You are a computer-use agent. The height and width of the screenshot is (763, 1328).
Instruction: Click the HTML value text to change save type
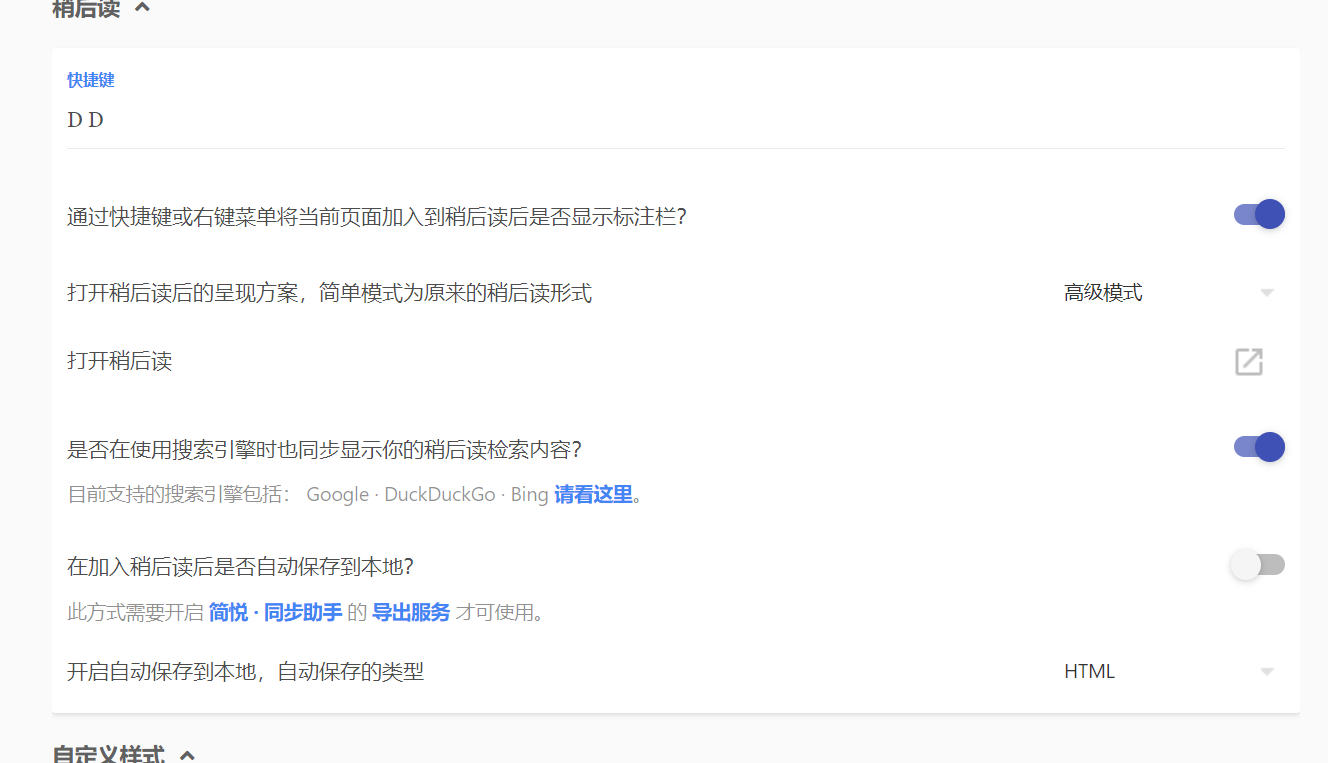tap(1089, 671)
